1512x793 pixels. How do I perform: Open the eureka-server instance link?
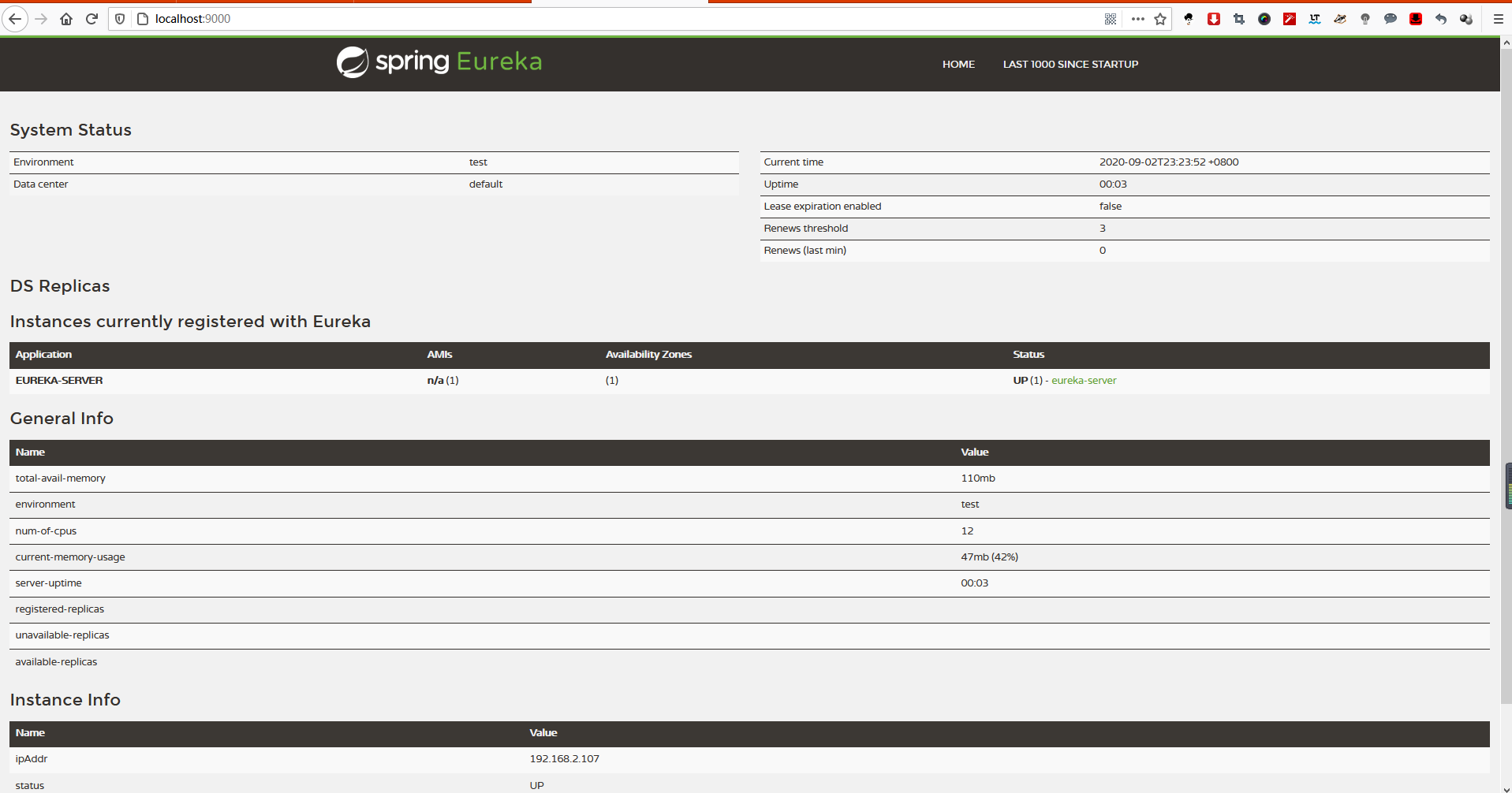1084,381
